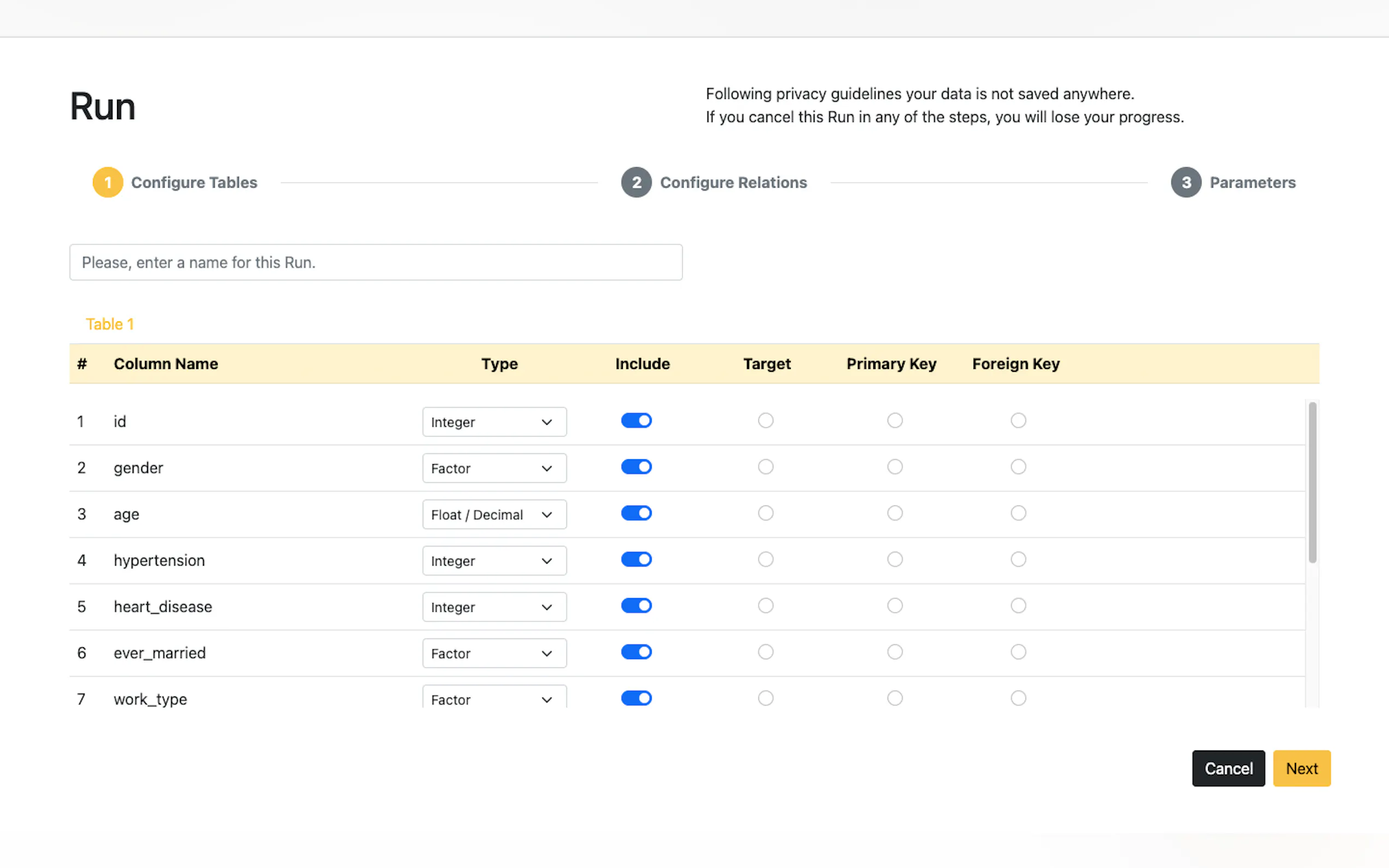Open the Type dropdown for age
Image resolution: width=1389 pixels, height=868 pixels.
[494, 514]
